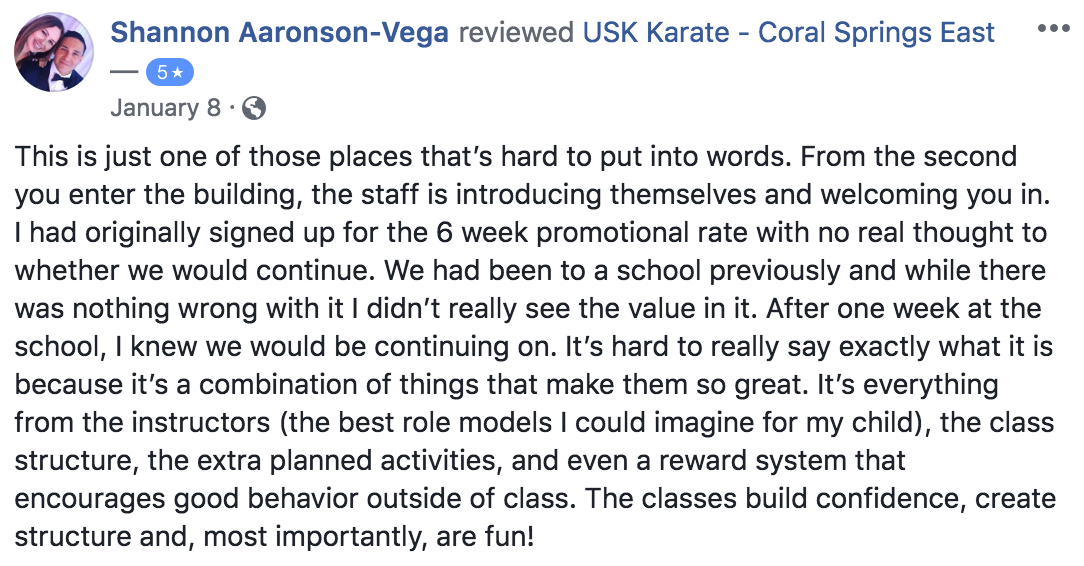Viewport: 1084px width, 566px height.
Task: Open Shannon Aaronson-Vega's profile picture
Action: pyautogui.click(x=54, y=52)
